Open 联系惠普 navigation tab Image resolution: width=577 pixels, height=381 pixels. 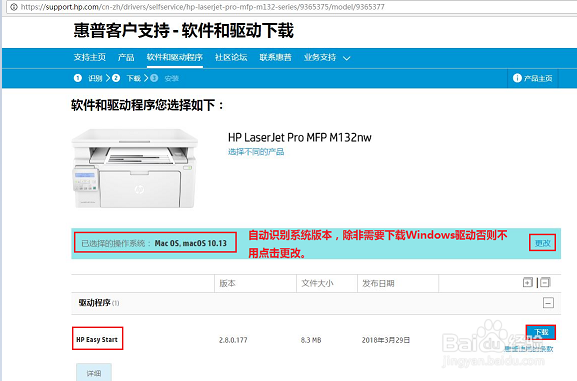(x=275, y=57)
